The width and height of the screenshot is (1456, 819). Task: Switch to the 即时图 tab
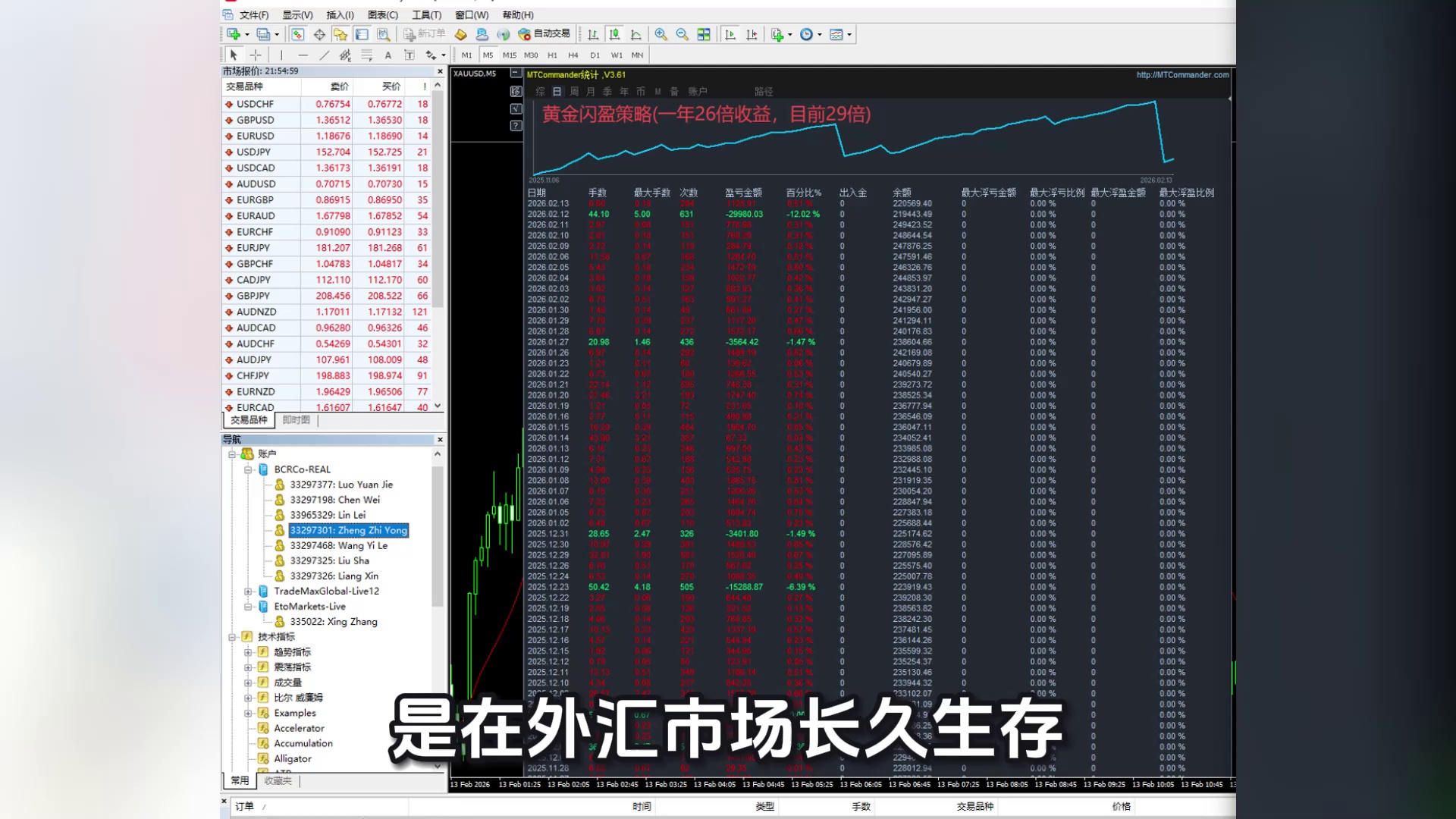point(296,420)
